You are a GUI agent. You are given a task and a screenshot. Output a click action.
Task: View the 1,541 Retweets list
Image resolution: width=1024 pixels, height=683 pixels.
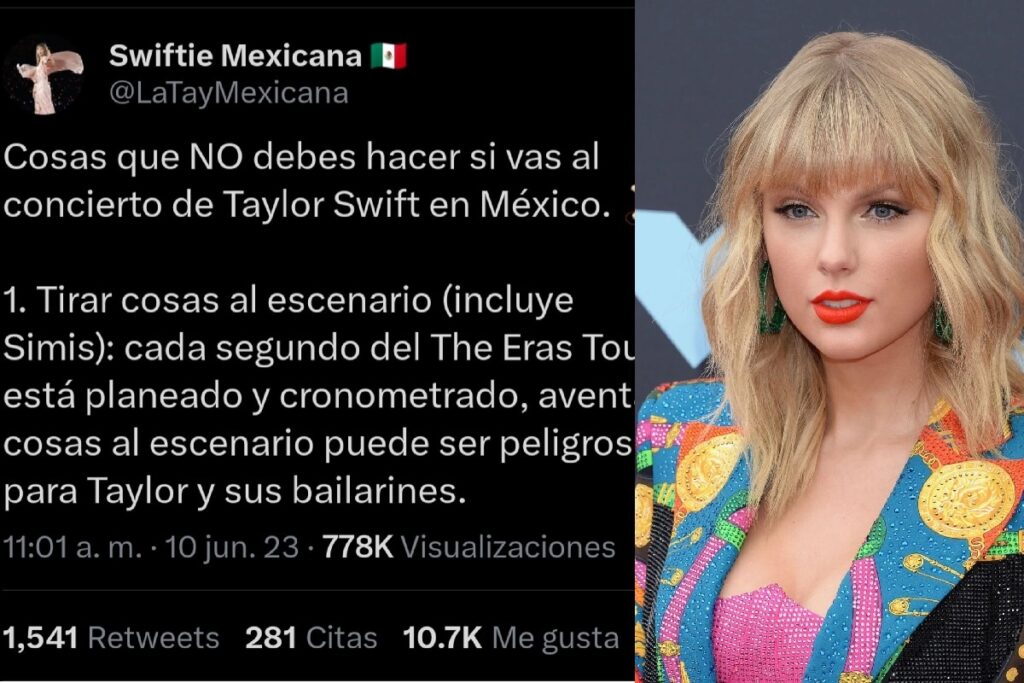pyautogui.click(x=111, y=638)
